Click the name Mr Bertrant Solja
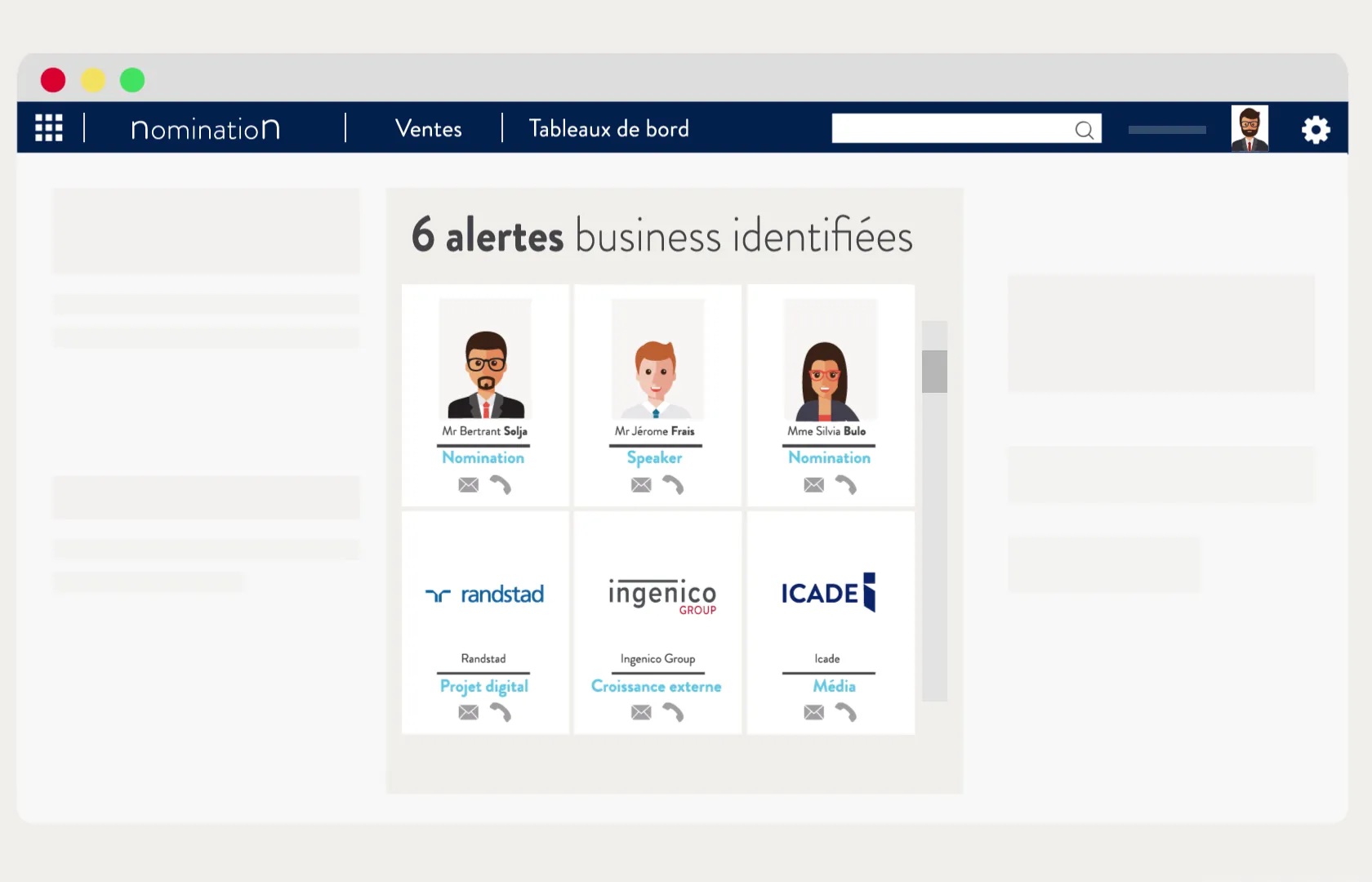Image resolution: width=1372 pixels, height=882 pixels. [x=485, y=431]
